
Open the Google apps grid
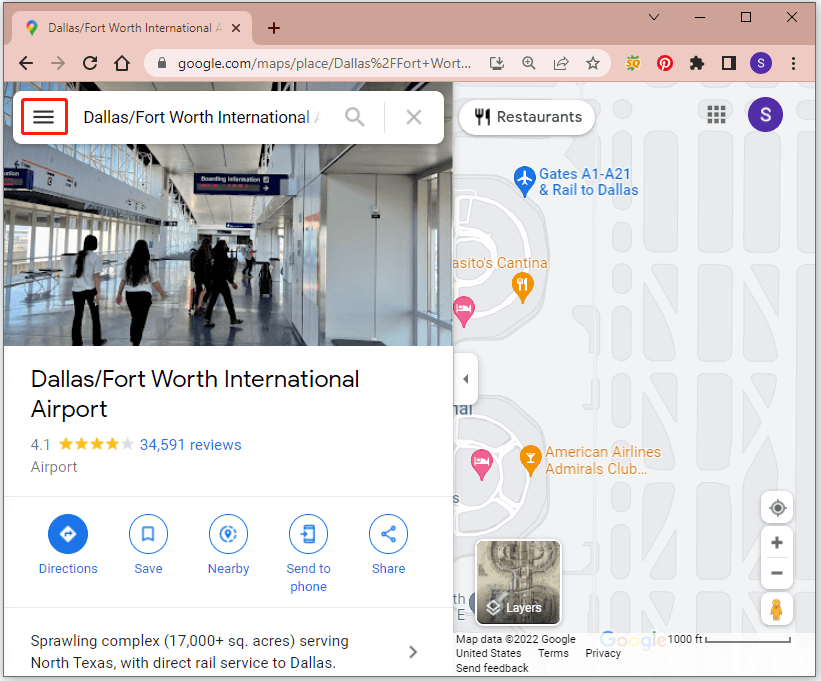pos(716,114)
